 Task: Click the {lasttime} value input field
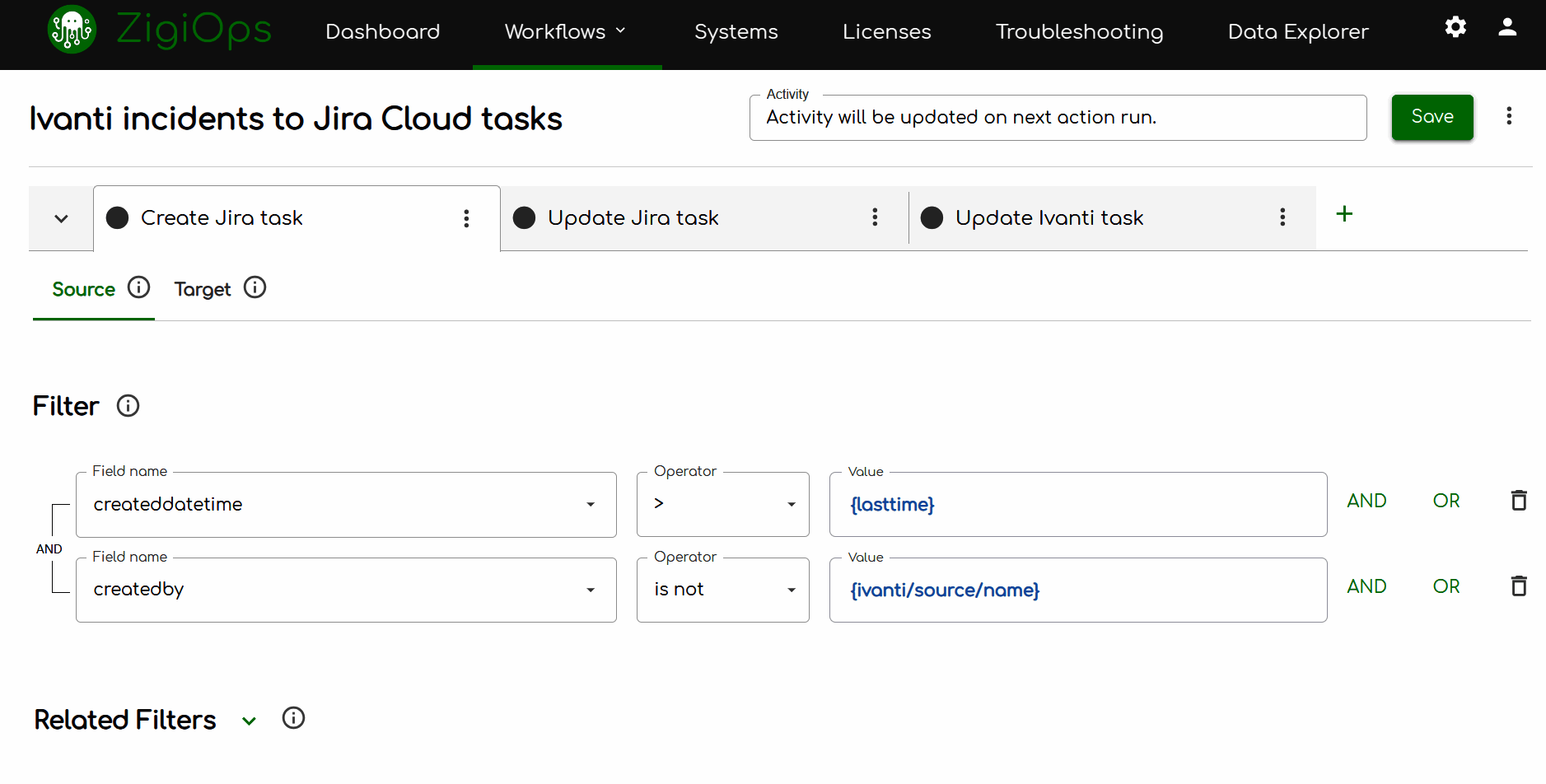1077,505
